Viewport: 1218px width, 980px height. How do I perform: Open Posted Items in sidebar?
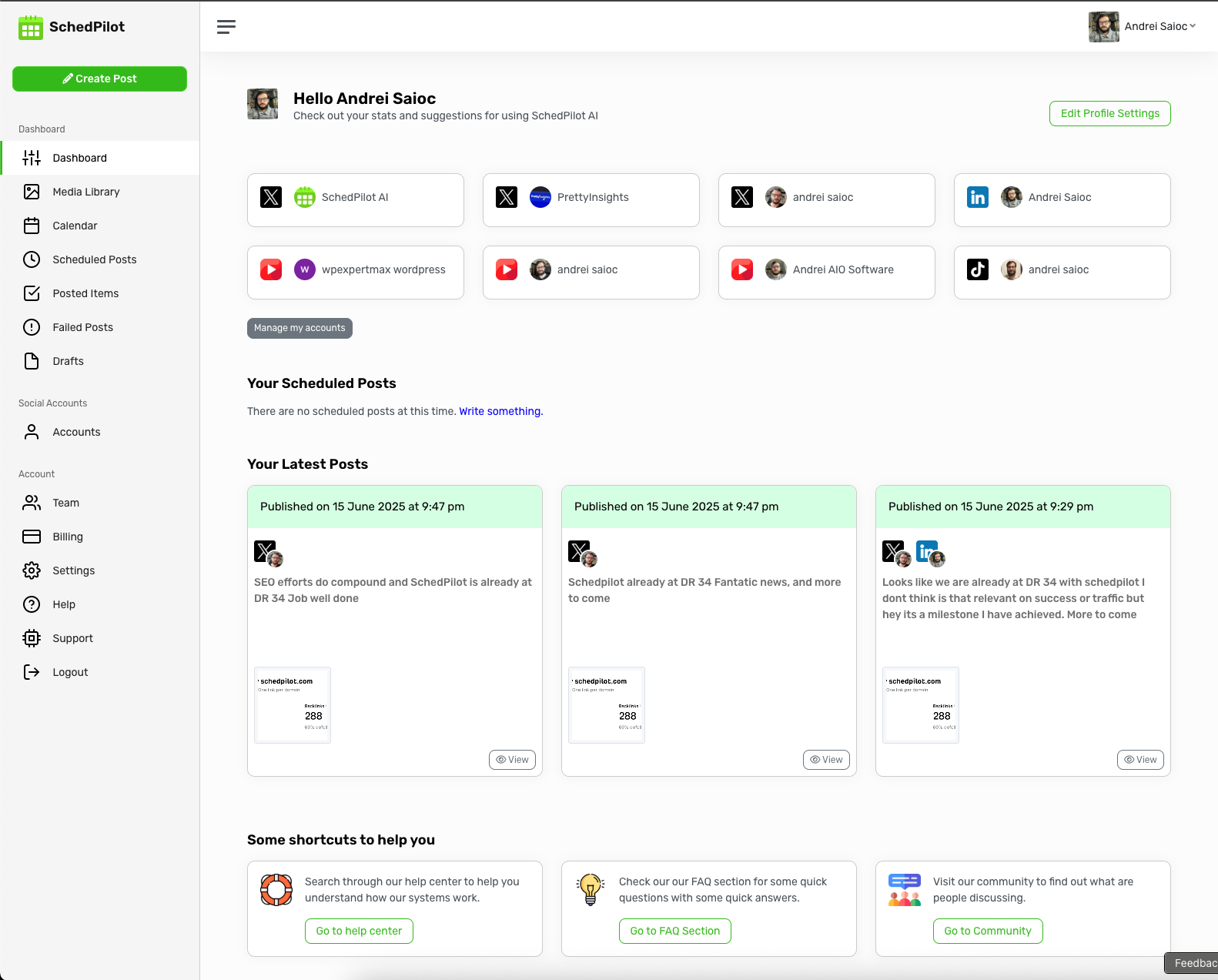100,293
